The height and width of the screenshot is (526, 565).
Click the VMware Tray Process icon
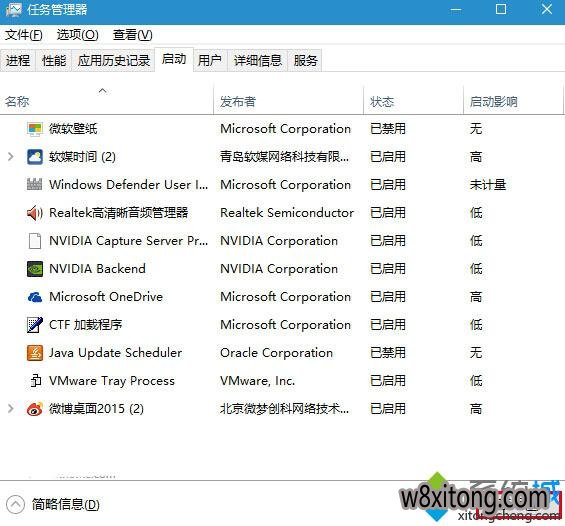[36, 381]
